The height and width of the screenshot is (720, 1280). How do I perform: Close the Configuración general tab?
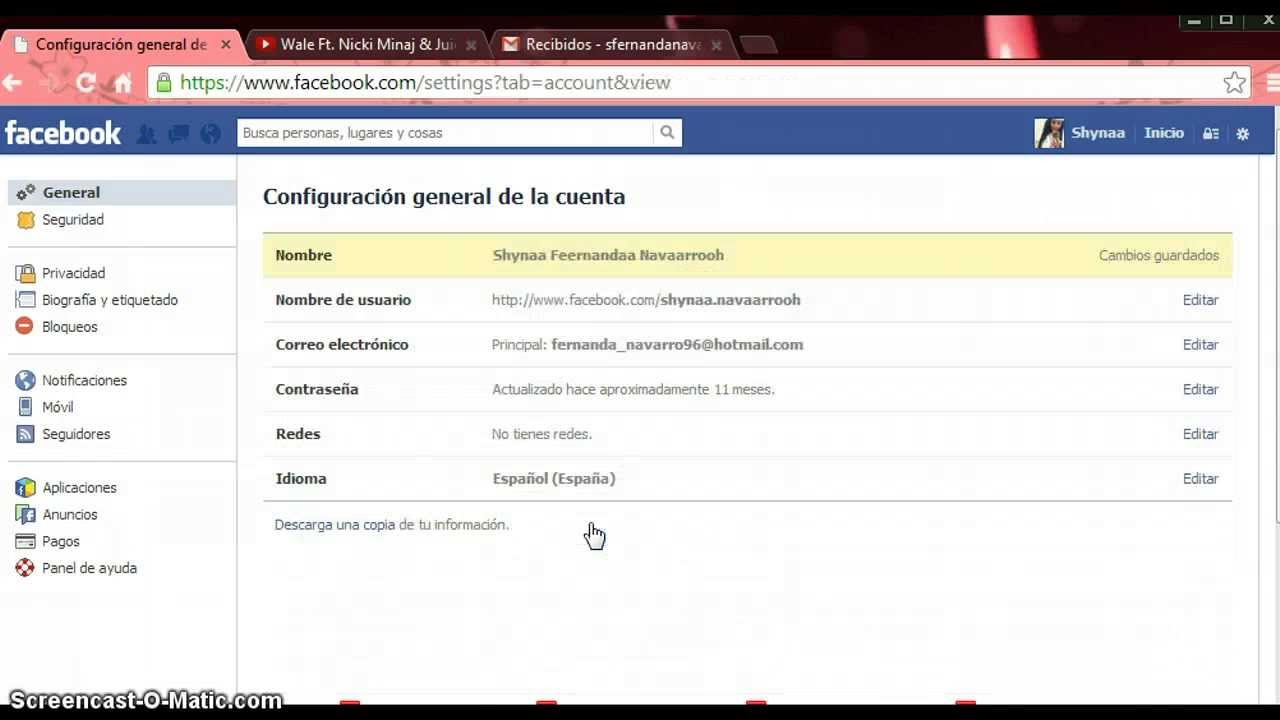coord(226,45)
